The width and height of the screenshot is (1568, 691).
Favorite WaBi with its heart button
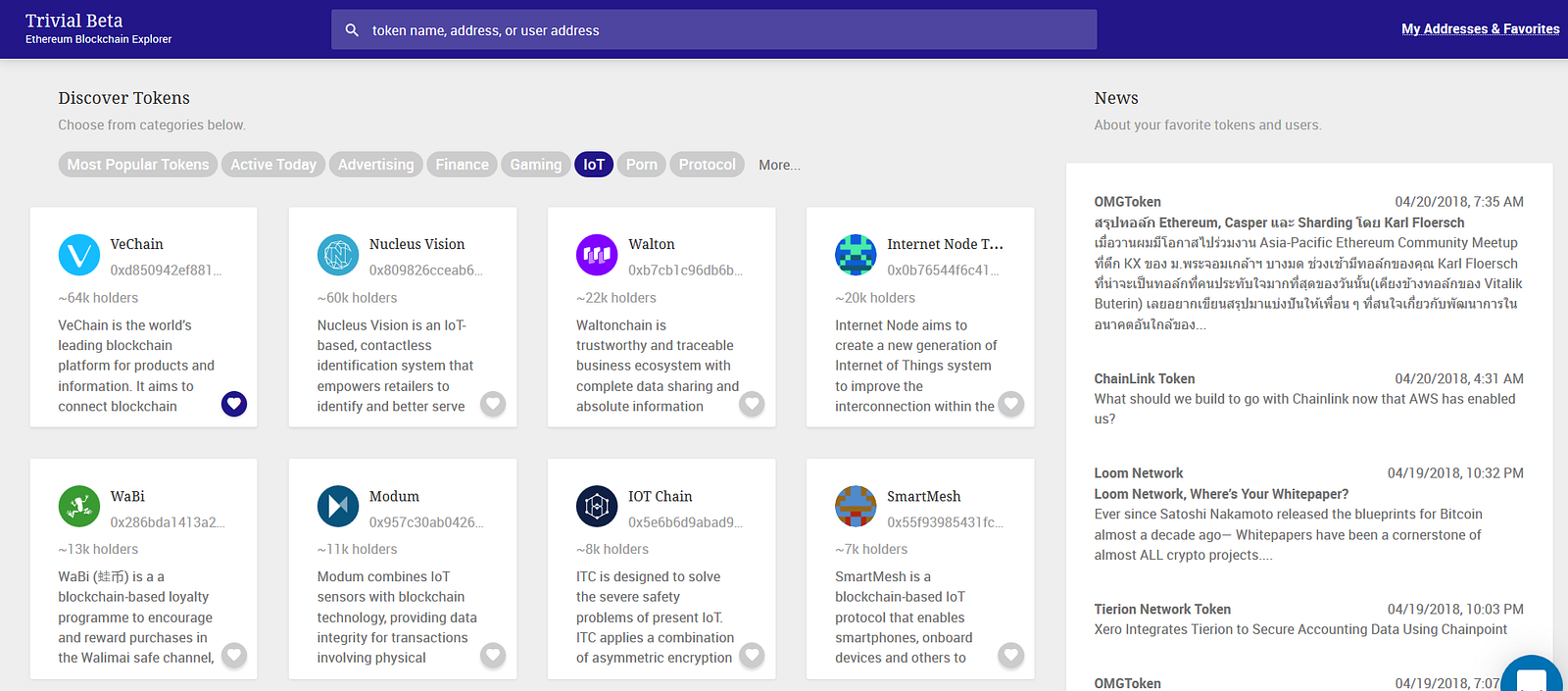tap(234, 656)
